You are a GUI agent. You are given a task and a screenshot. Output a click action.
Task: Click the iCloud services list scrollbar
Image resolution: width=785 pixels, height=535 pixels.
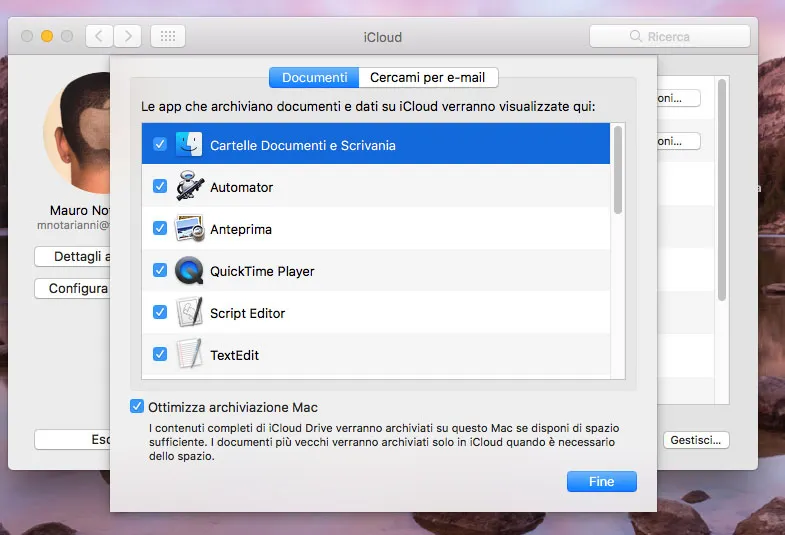coord(721,190)
